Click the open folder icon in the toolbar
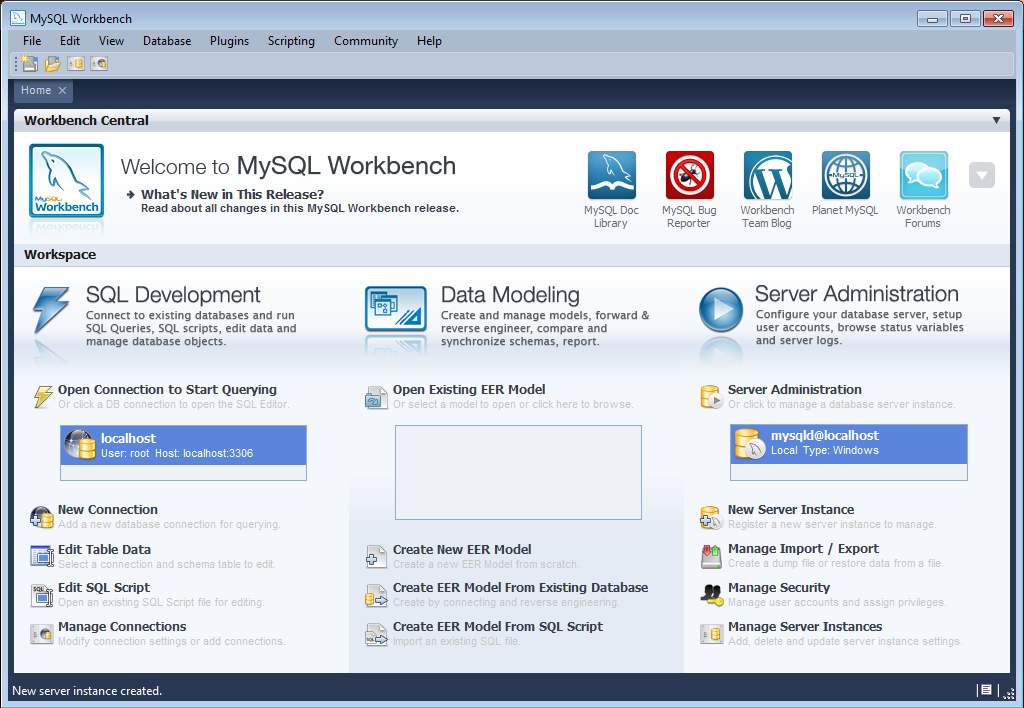The height and width of the screenshot is (708, 1024). [51, 63]
